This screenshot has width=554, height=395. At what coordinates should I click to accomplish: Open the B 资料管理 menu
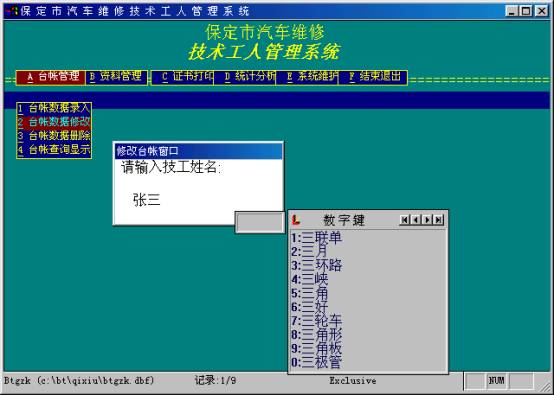(x=116, y=77)
